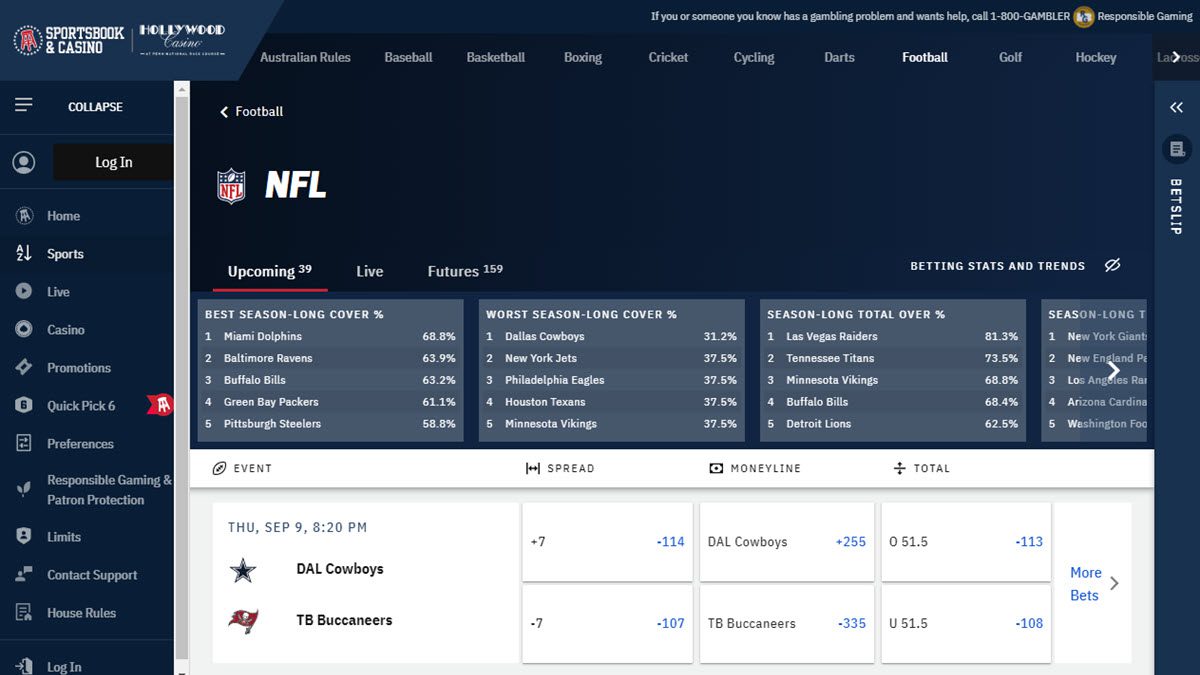This screenshot has width=1200, height=675.
Task: Collapse the right Betslip panel with the chevron
Action: [x=1176, y=107]
